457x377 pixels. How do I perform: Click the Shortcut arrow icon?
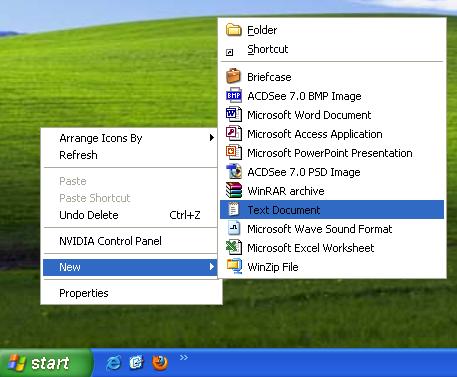pos(229,52)
